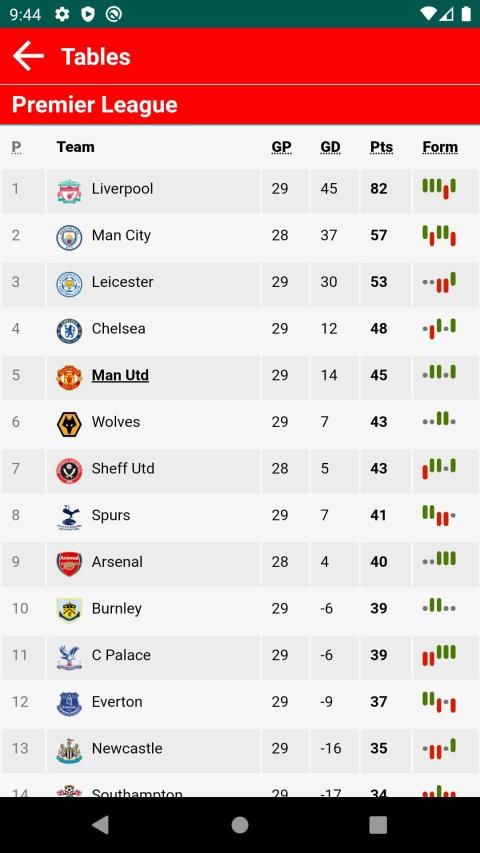Tap the Form column header
This screenshot has height=853, width=480.
click(440, 147)
